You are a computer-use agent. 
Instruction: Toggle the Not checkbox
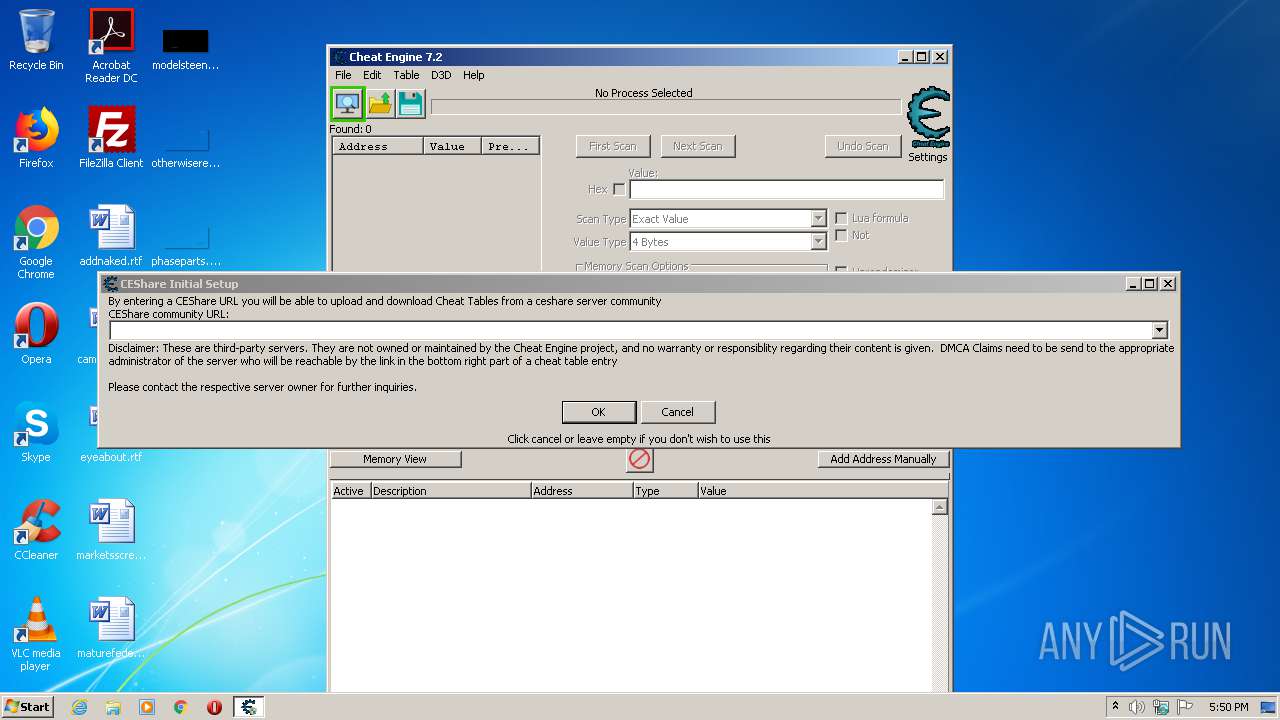click(841, 235)
